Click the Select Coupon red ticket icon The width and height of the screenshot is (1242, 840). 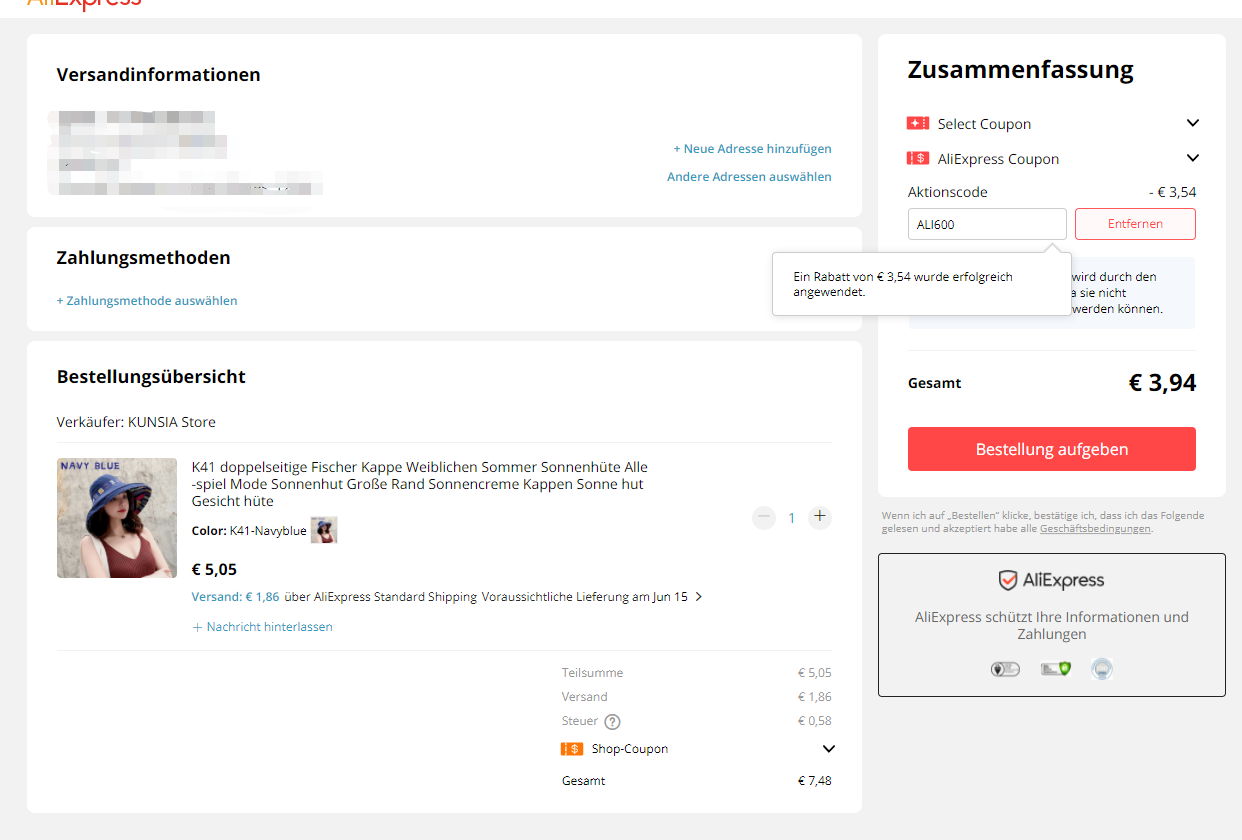917,123
